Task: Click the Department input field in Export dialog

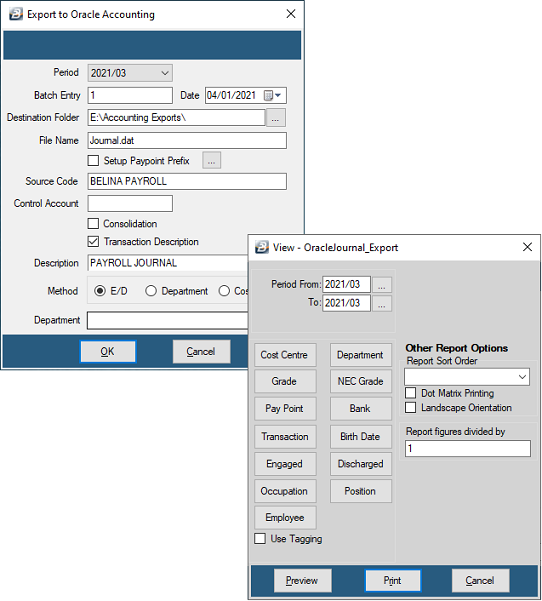Action: coord(168,320)
